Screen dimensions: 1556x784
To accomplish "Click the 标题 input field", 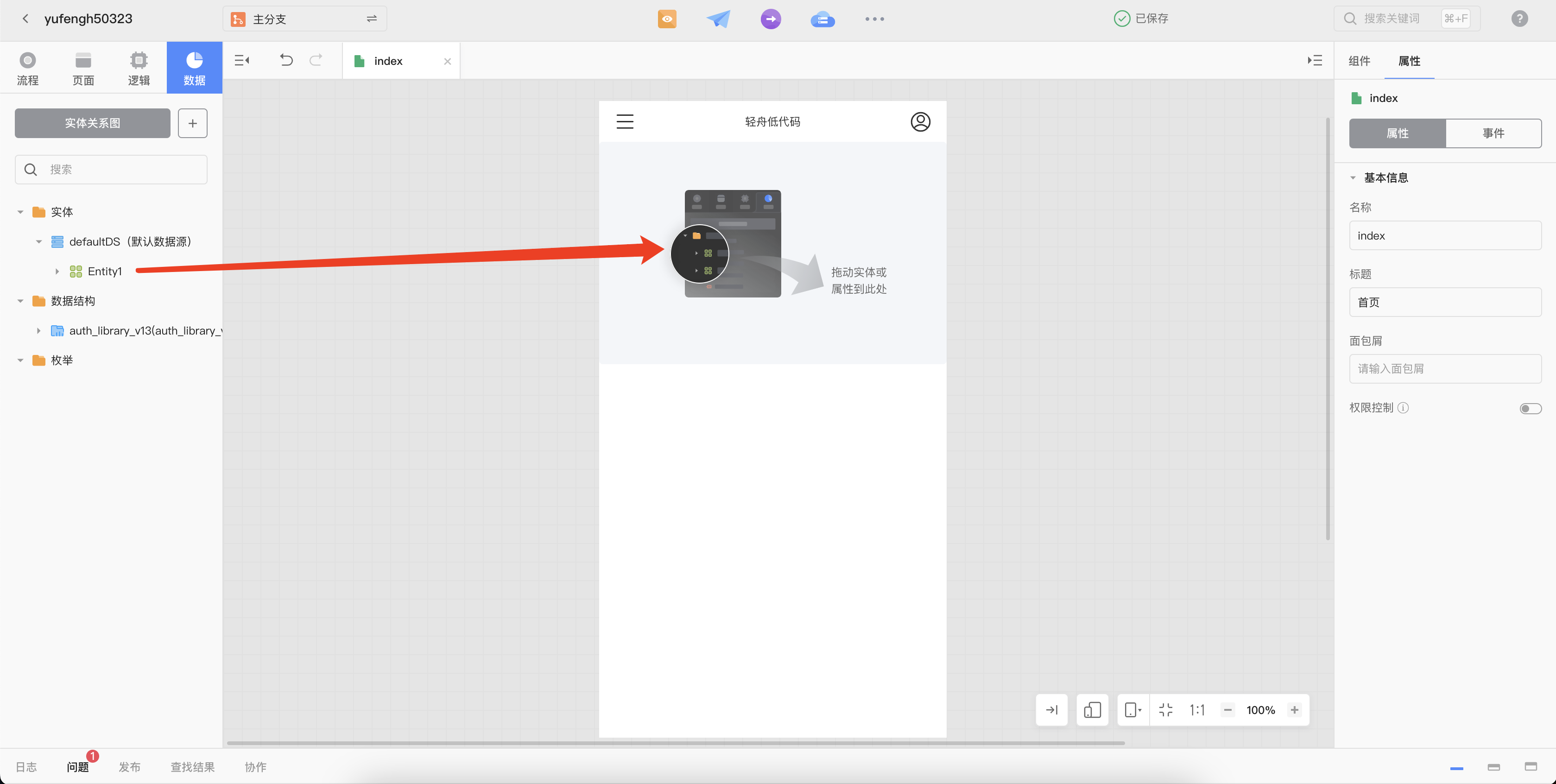I will pos(1445,302).
